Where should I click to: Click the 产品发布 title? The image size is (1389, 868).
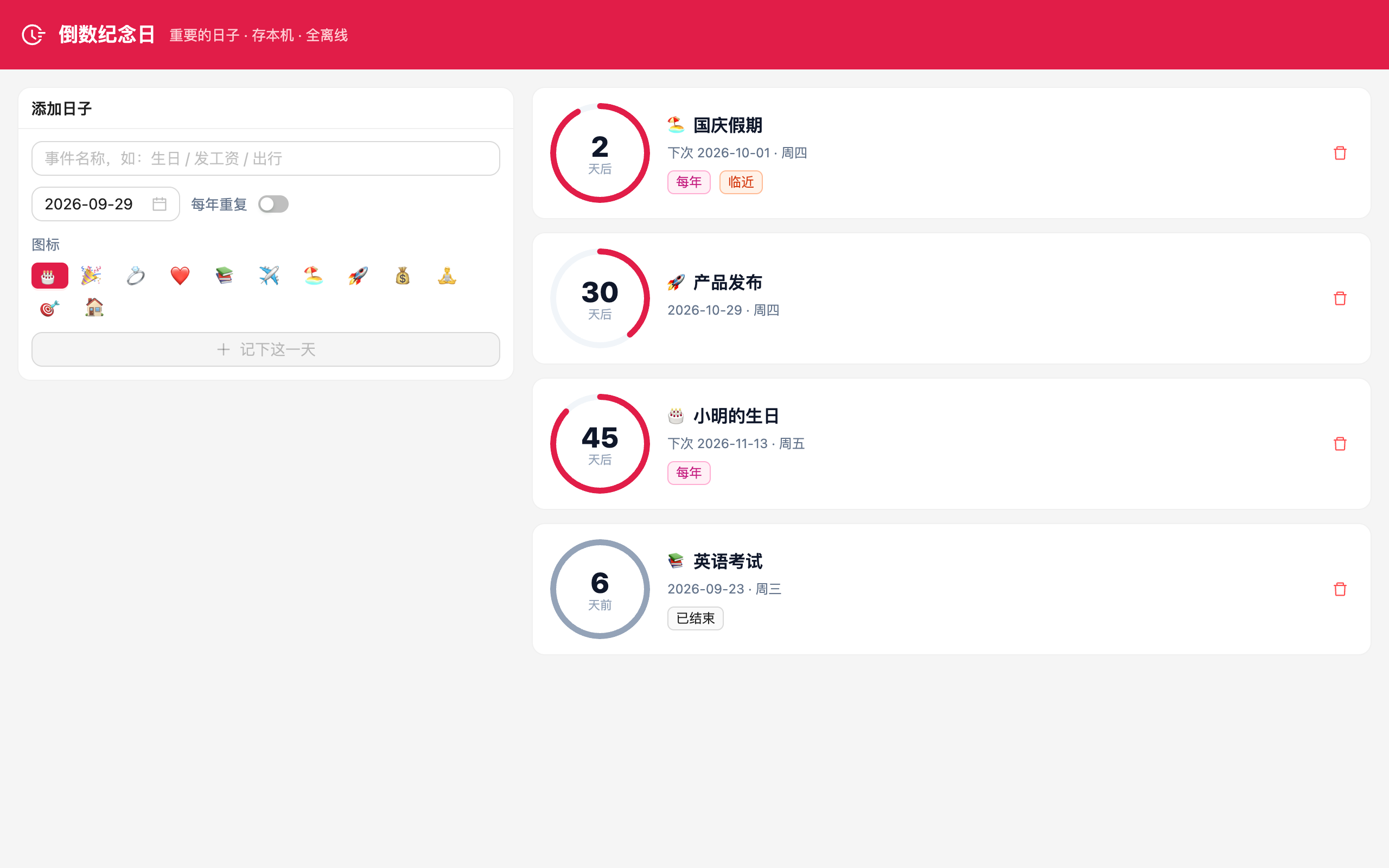pyautogui.click(x=728, y=283)
